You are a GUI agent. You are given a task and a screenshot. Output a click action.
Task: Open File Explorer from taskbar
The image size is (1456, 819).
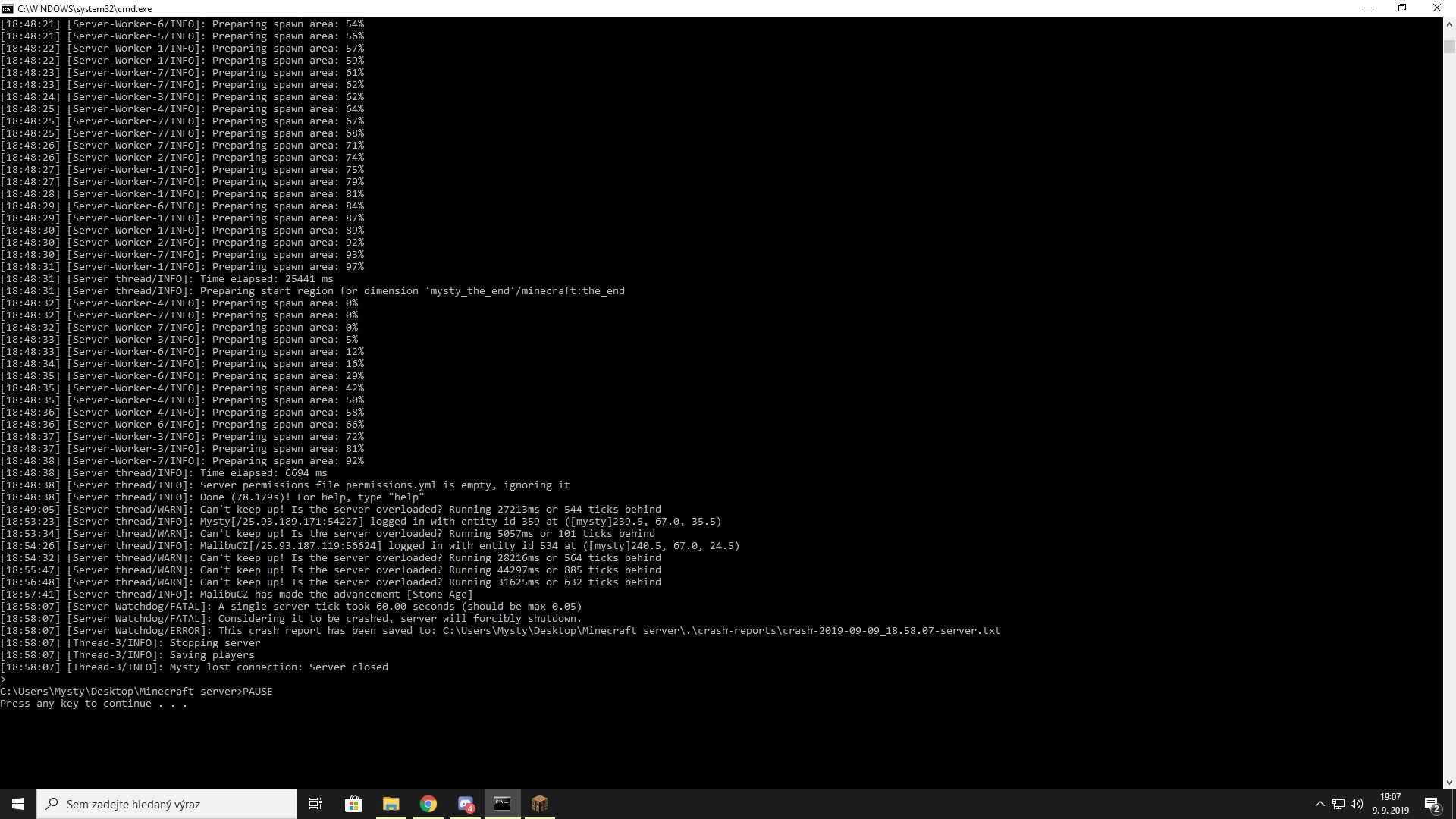click(x=391, y=804)
